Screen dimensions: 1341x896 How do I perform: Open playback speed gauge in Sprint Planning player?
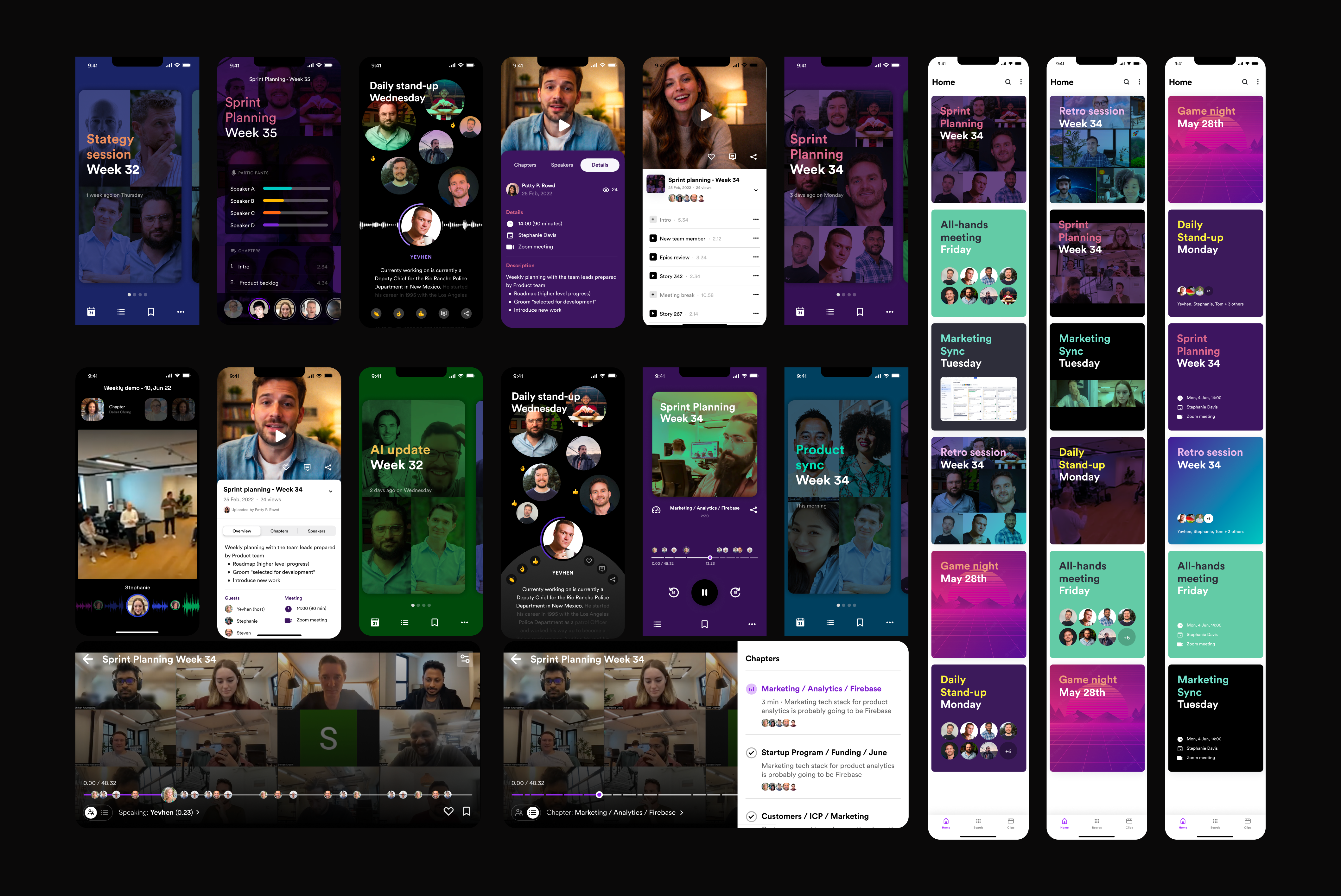tap(656, 510)
